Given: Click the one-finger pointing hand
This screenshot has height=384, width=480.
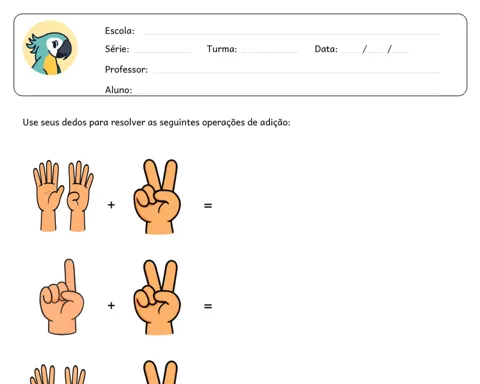Looking at the screenshot, I should [x=62, y=297].
